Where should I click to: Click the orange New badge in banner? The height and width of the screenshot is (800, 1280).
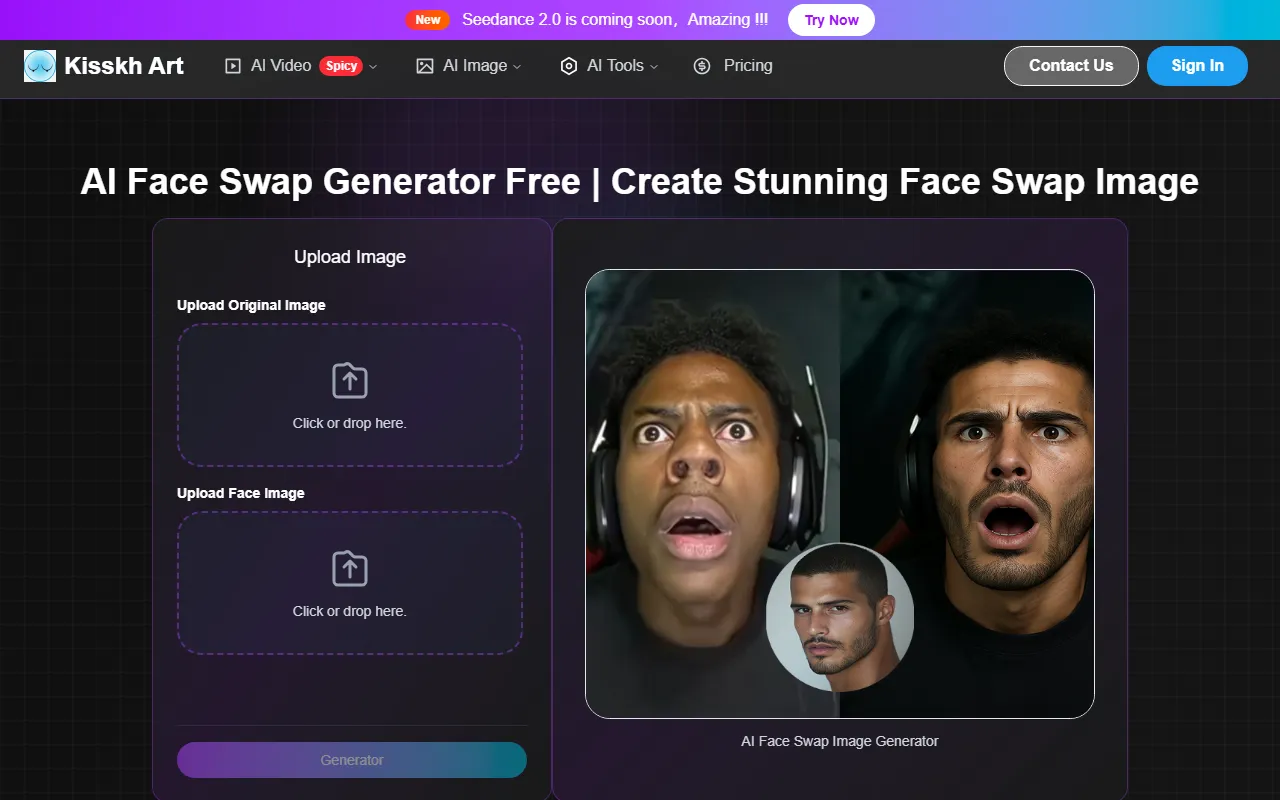[428, 20]
